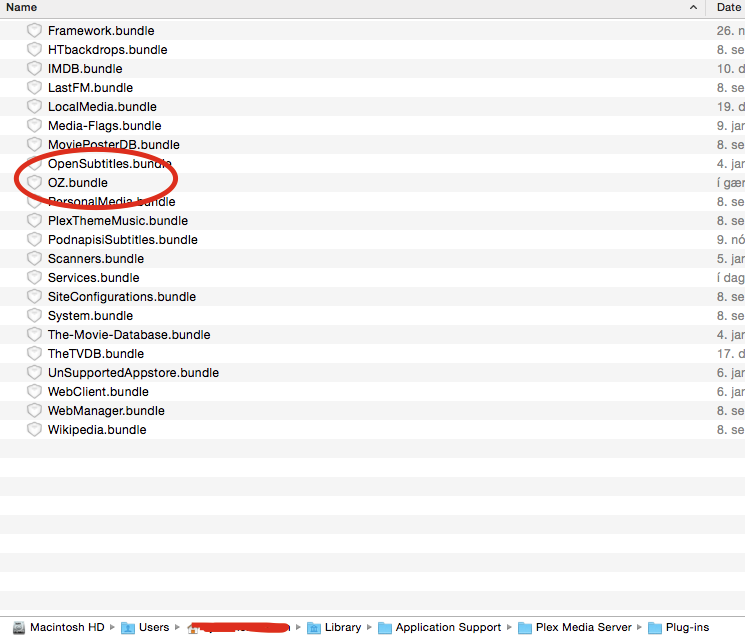Click the WebClient.bundle icon

(x=34, y=392)
